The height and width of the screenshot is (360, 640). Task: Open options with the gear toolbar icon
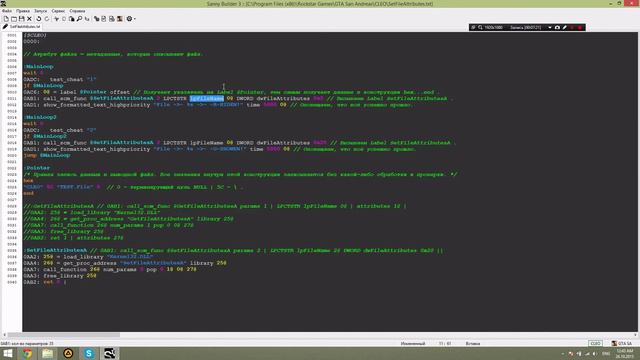[x=129, y=19]
